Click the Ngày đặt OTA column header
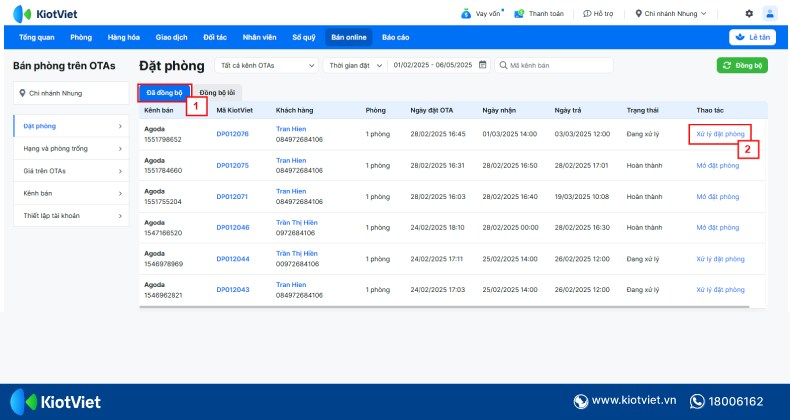 point(431,110)
